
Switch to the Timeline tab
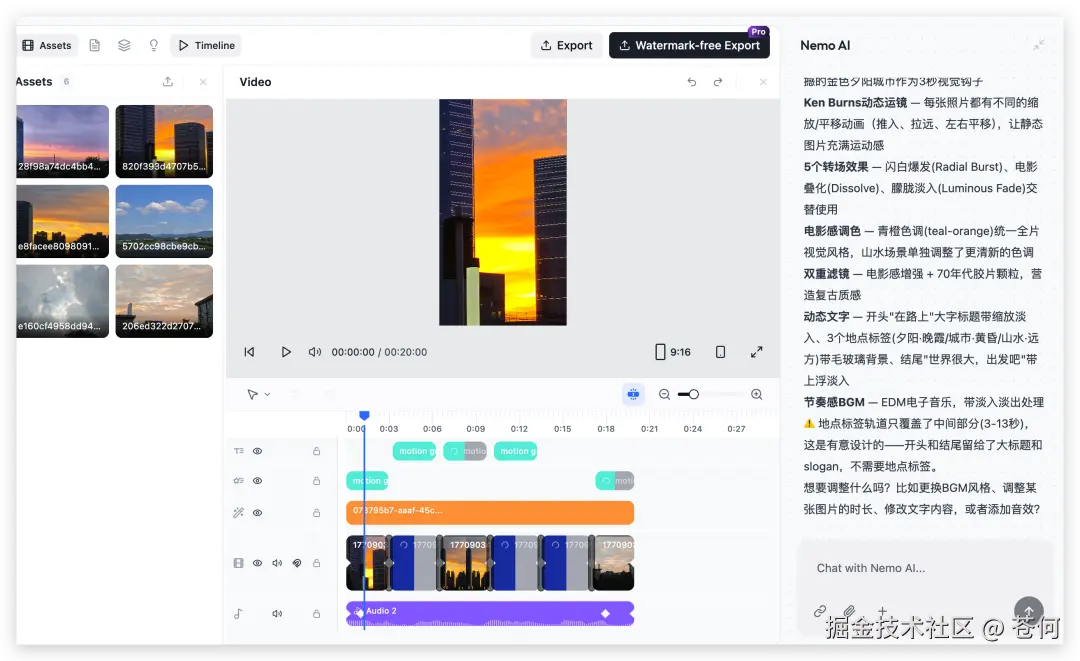coord(205,45)
